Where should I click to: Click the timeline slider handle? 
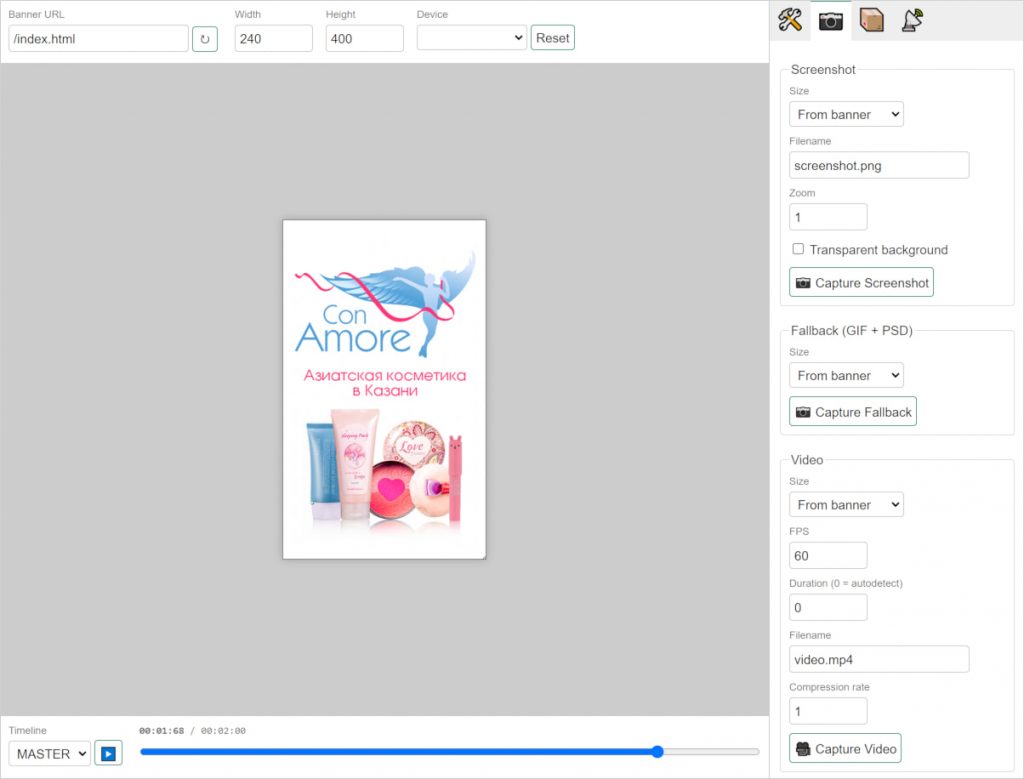(x=658, y=752)
